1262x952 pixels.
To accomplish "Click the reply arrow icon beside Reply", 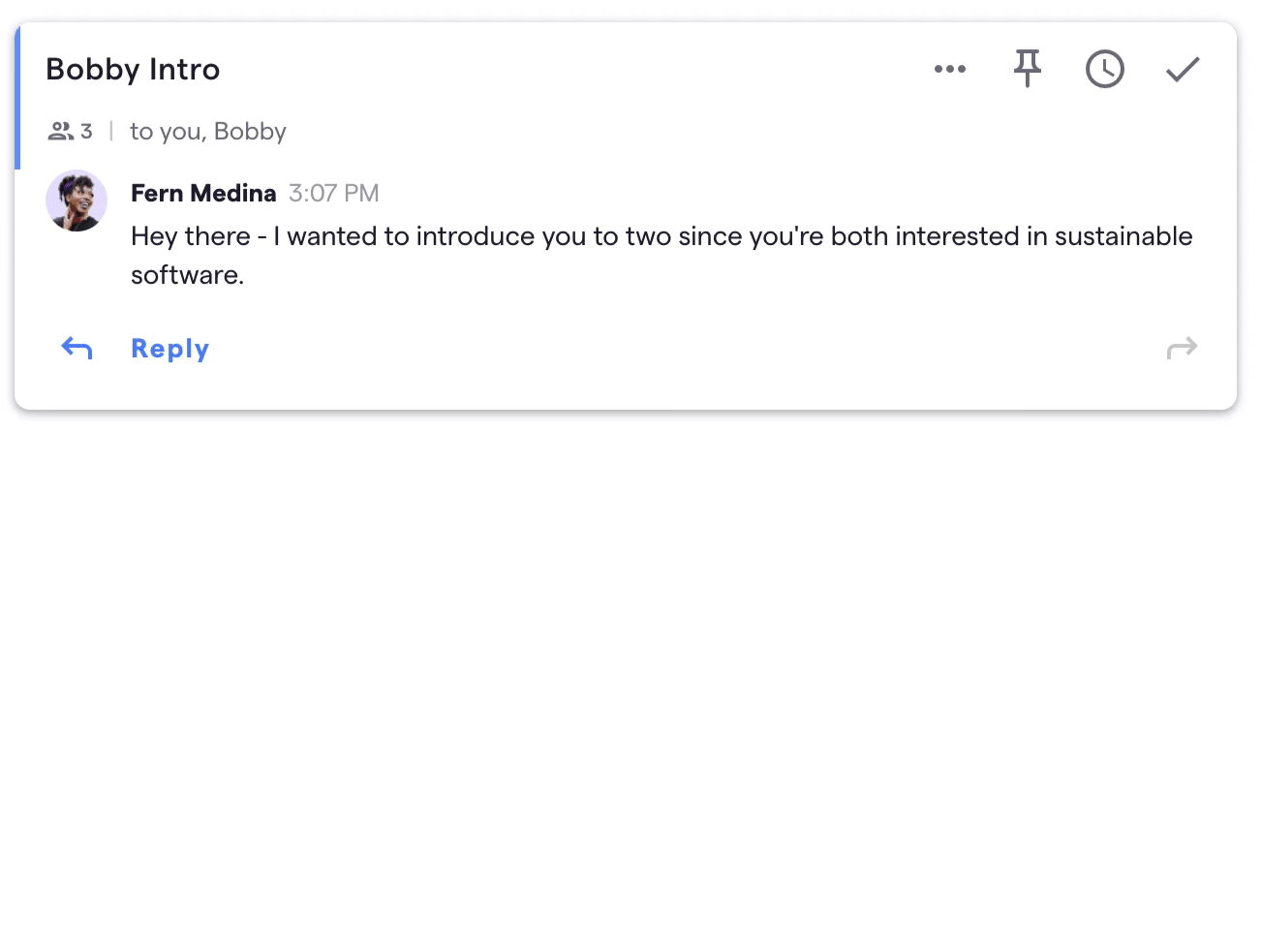I will (77, 348).
